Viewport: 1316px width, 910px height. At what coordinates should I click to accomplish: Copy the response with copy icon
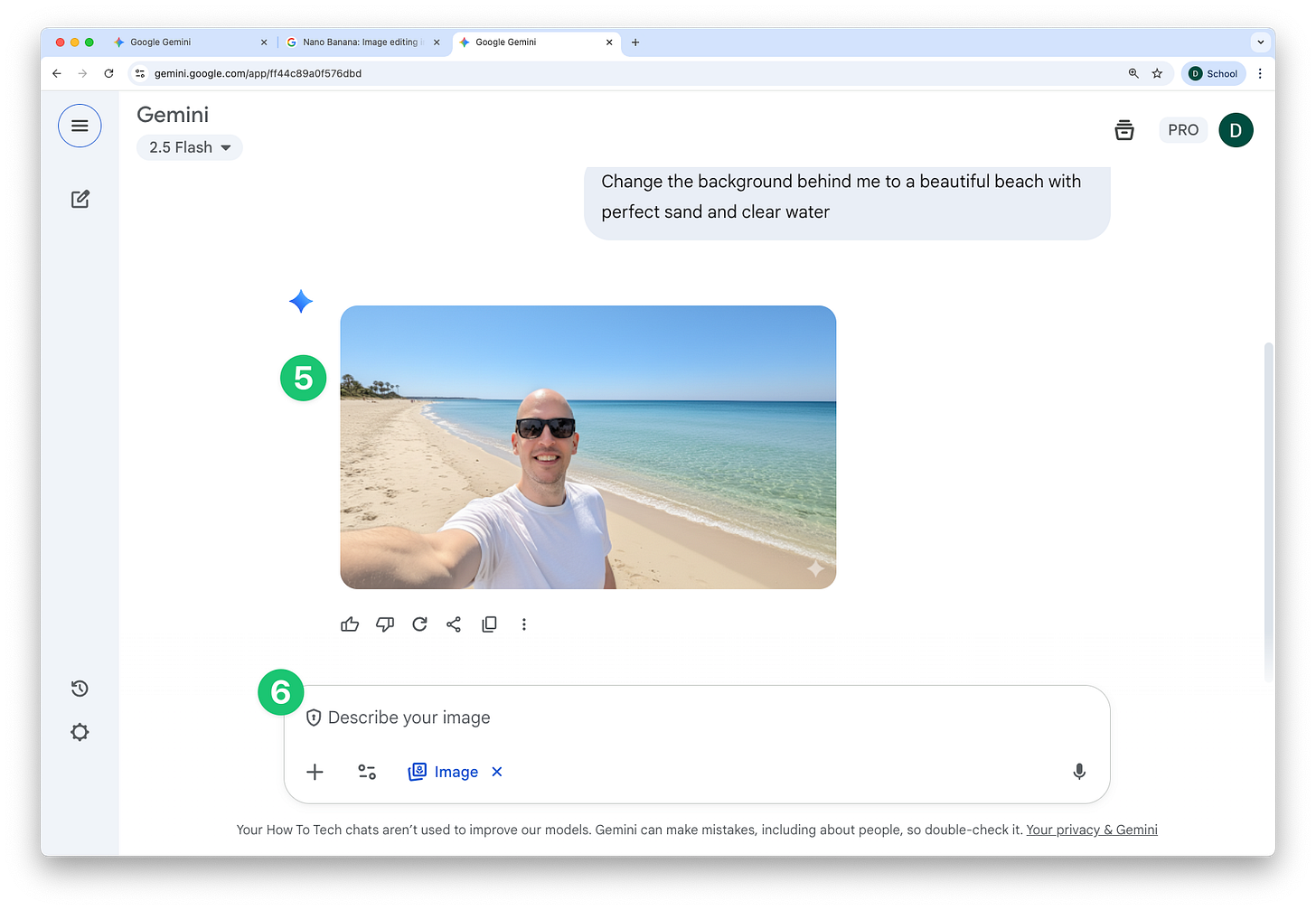click(489, 624)
